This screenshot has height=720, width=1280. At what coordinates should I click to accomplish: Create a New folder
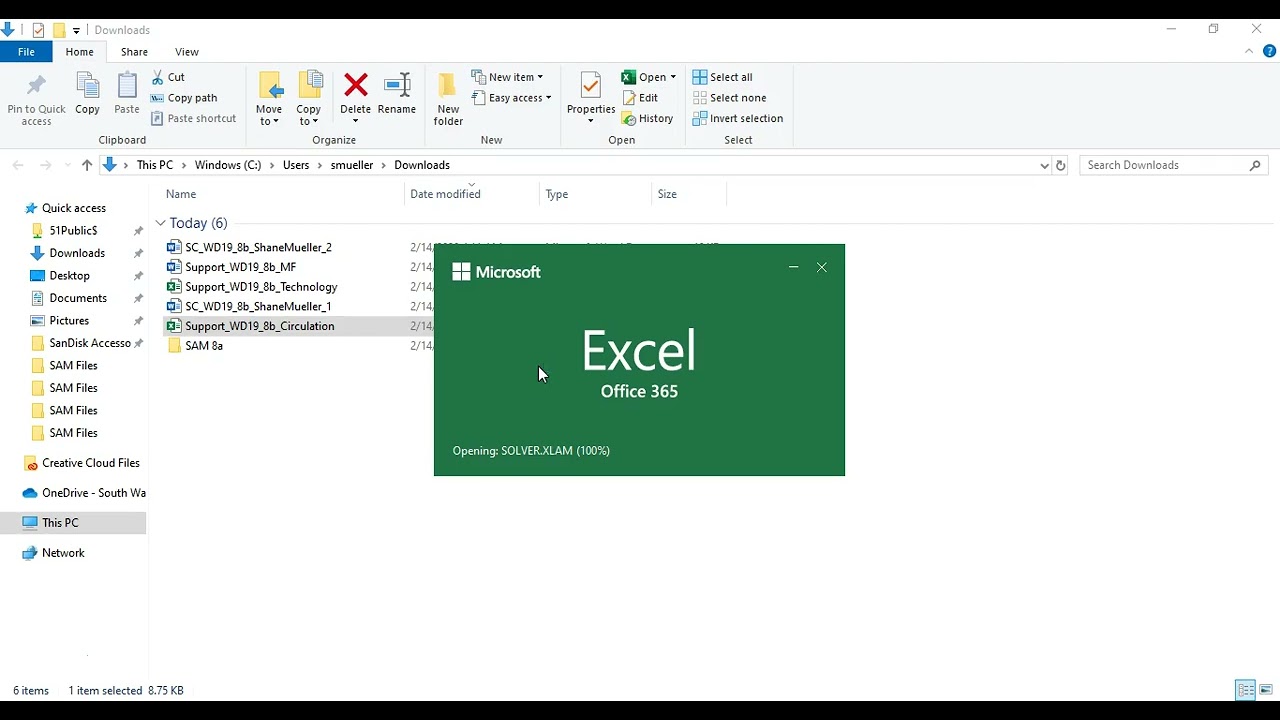pyautogui.click(x=448, y=99)
